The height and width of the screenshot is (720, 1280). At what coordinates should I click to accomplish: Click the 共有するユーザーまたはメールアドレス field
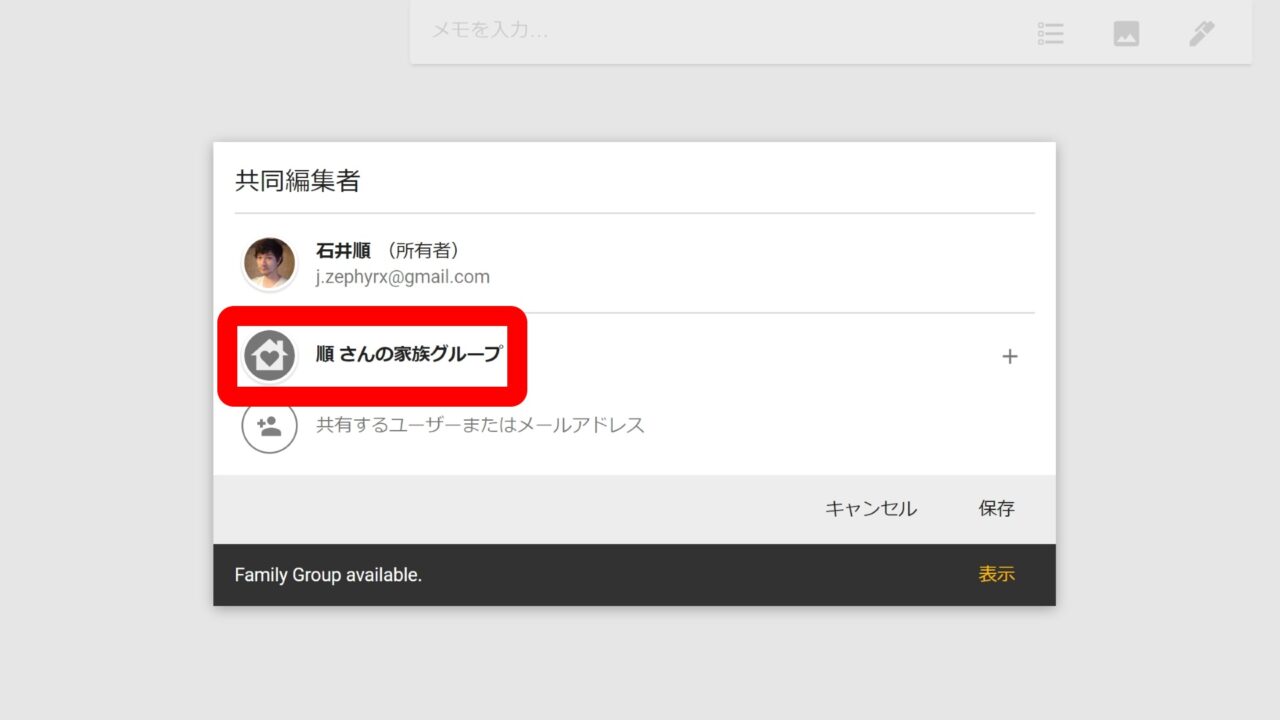click(x=480, y=426)
